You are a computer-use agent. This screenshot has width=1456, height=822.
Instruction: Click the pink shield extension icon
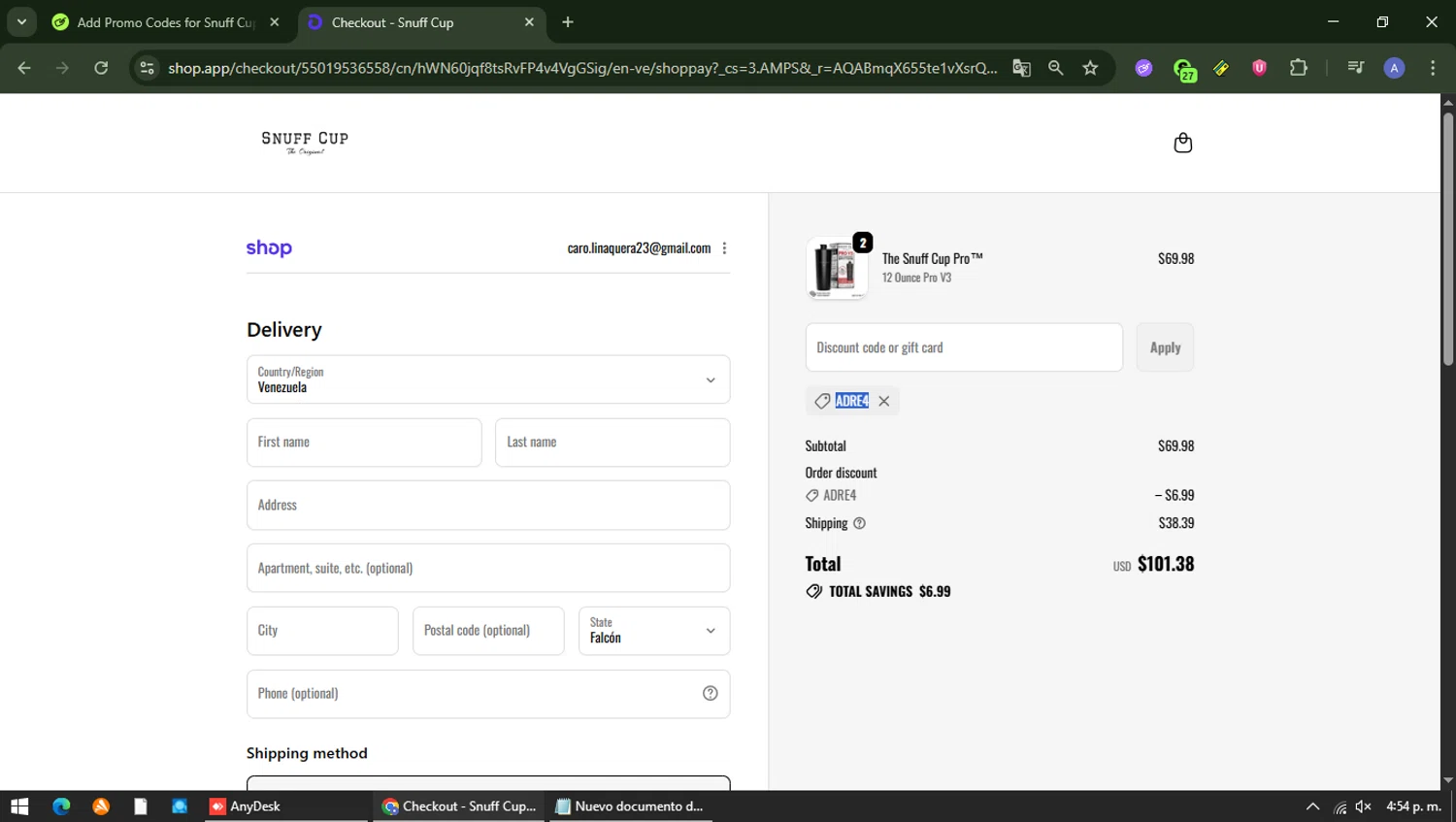pos(1259,68)
